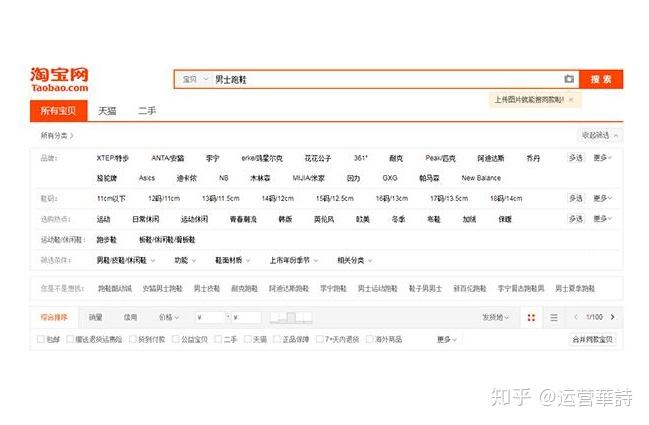Click the orange 搜索 button

tap(601, 79)
